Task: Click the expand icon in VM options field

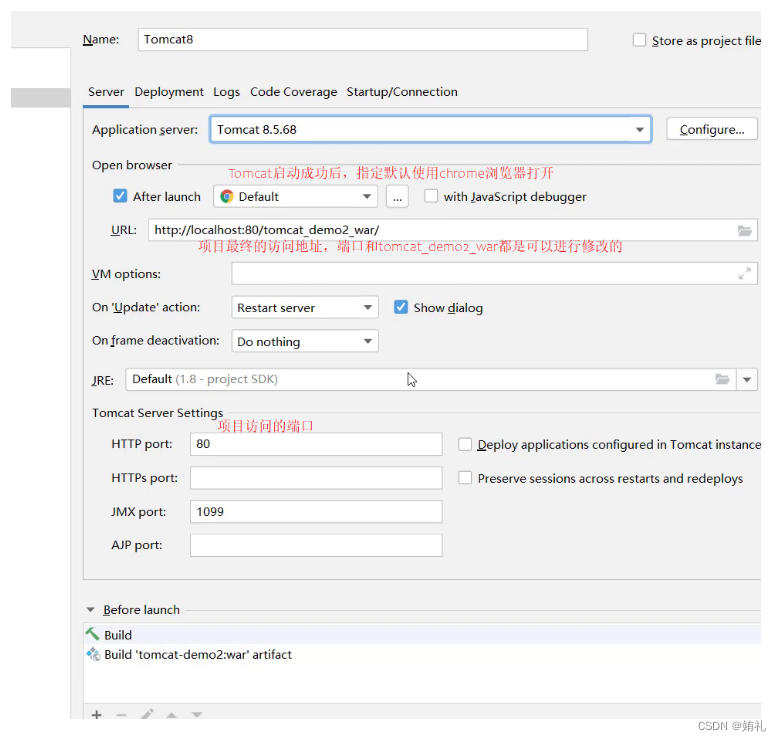Action: [745, 273]
